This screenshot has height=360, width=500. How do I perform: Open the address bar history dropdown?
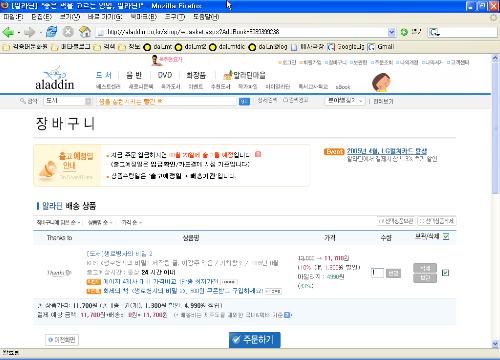[x=392, y=32]
